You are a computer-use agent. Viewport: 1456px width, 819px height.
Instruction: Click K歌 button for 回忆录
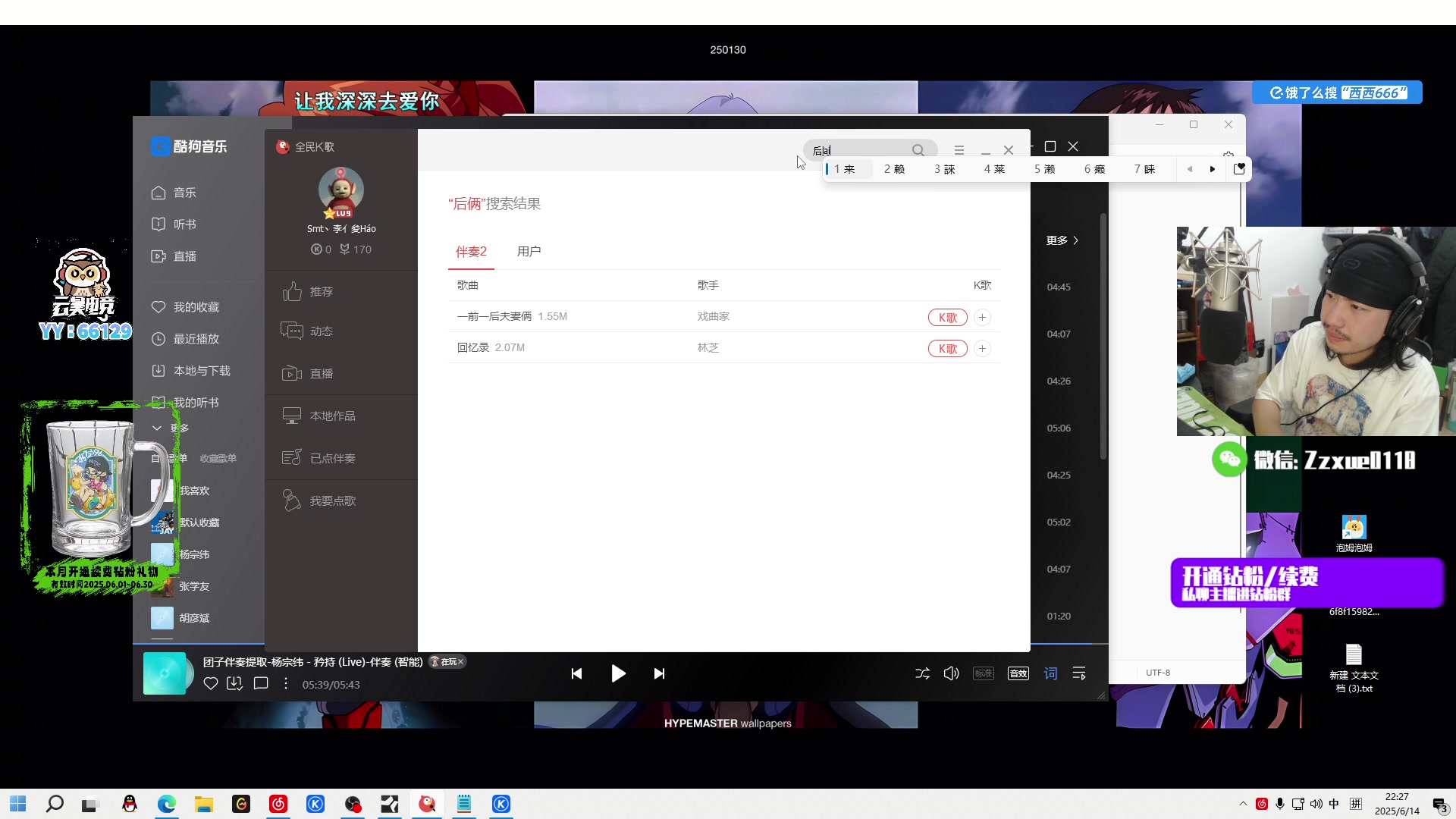click(947, 349)
